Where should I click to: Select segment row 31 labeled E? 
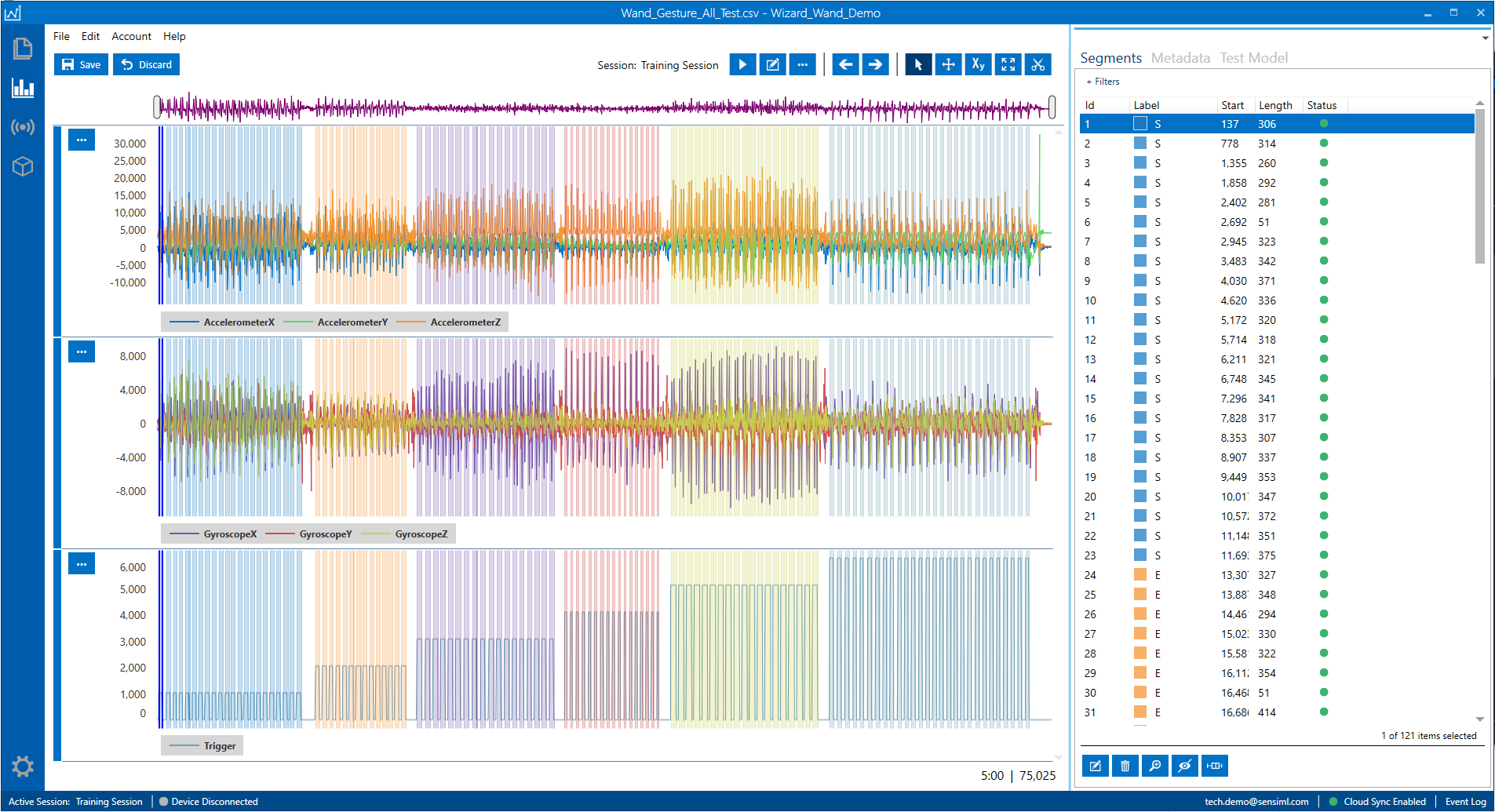pos(1277,712)
